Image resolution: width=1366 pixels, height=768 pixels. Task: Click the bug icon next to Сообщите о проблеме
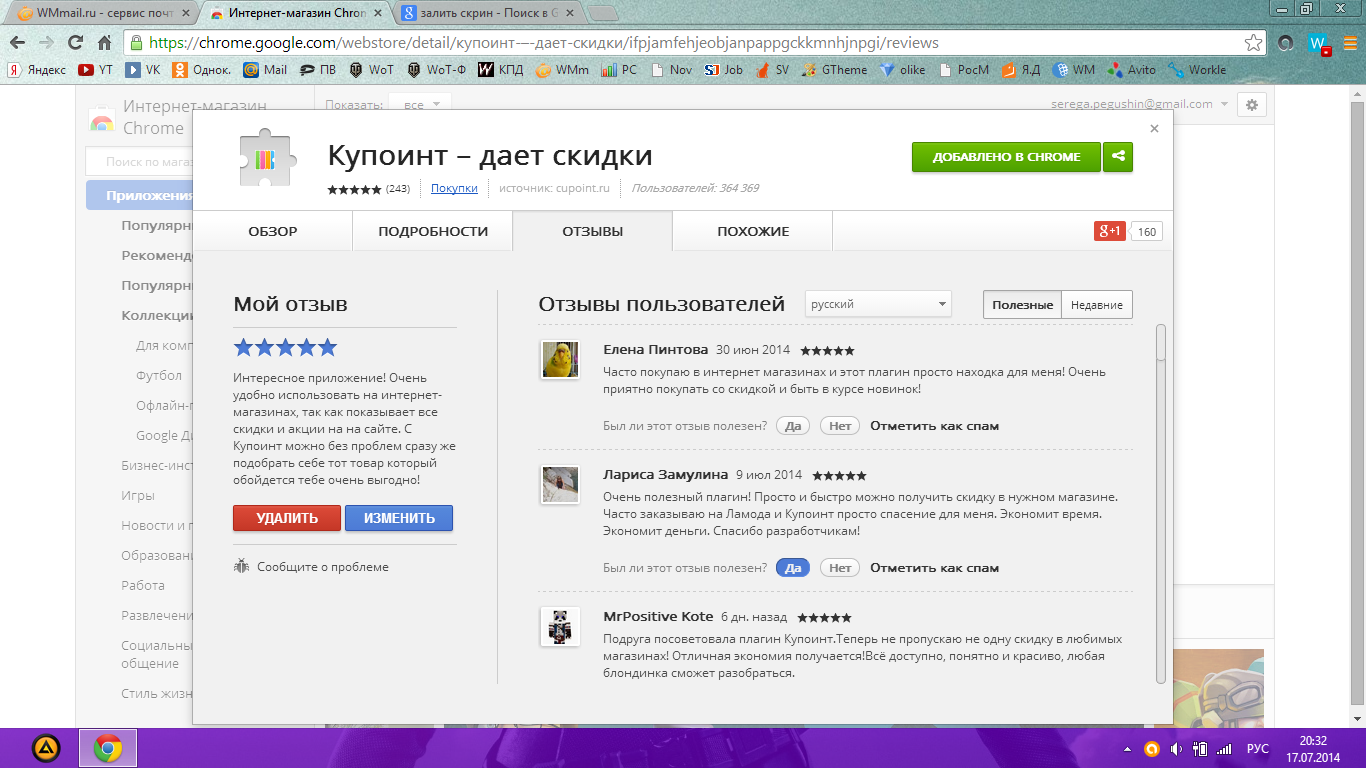coord(241,566)
